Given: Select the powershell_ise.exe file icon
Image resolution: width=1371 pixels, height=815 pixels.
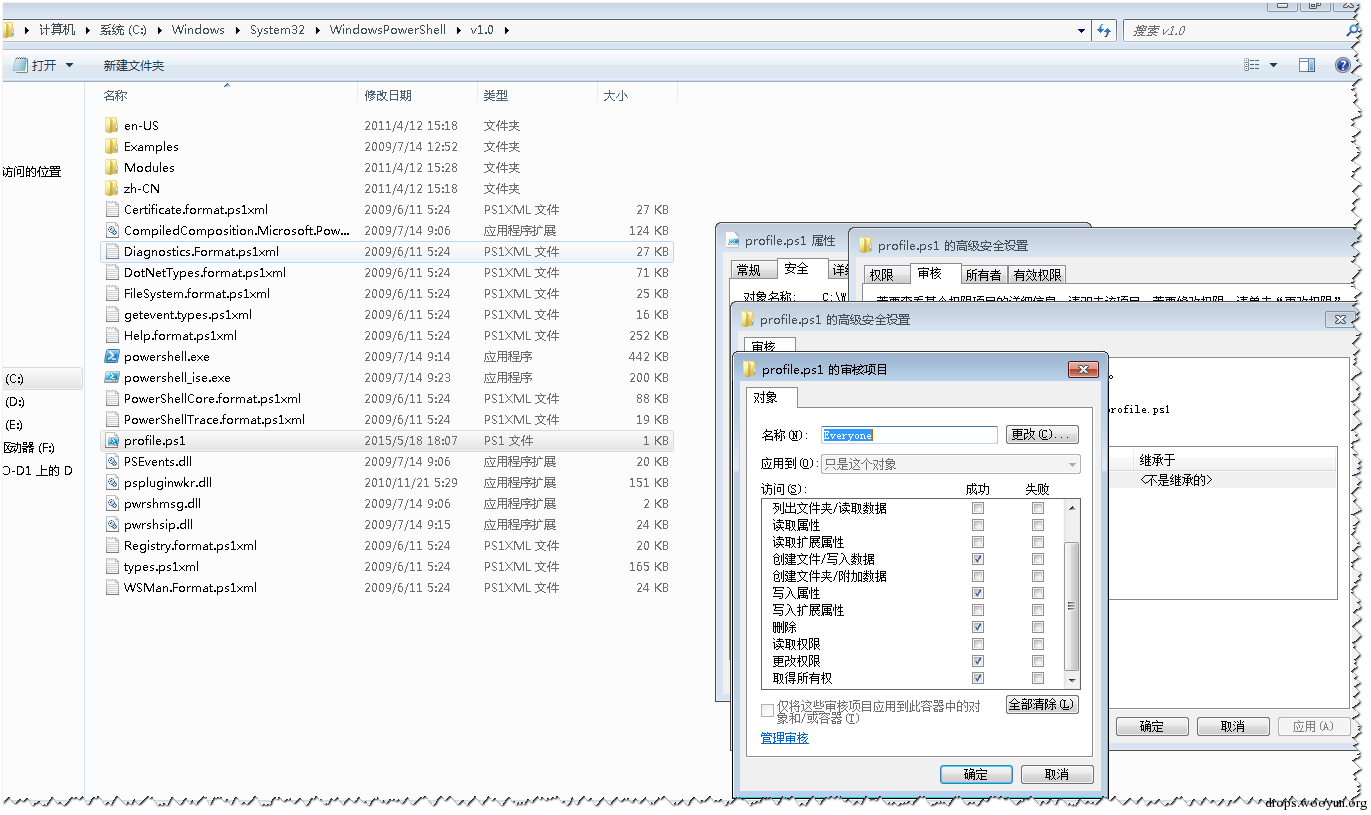Looking at the screenshot, I should tap(113, 377).
